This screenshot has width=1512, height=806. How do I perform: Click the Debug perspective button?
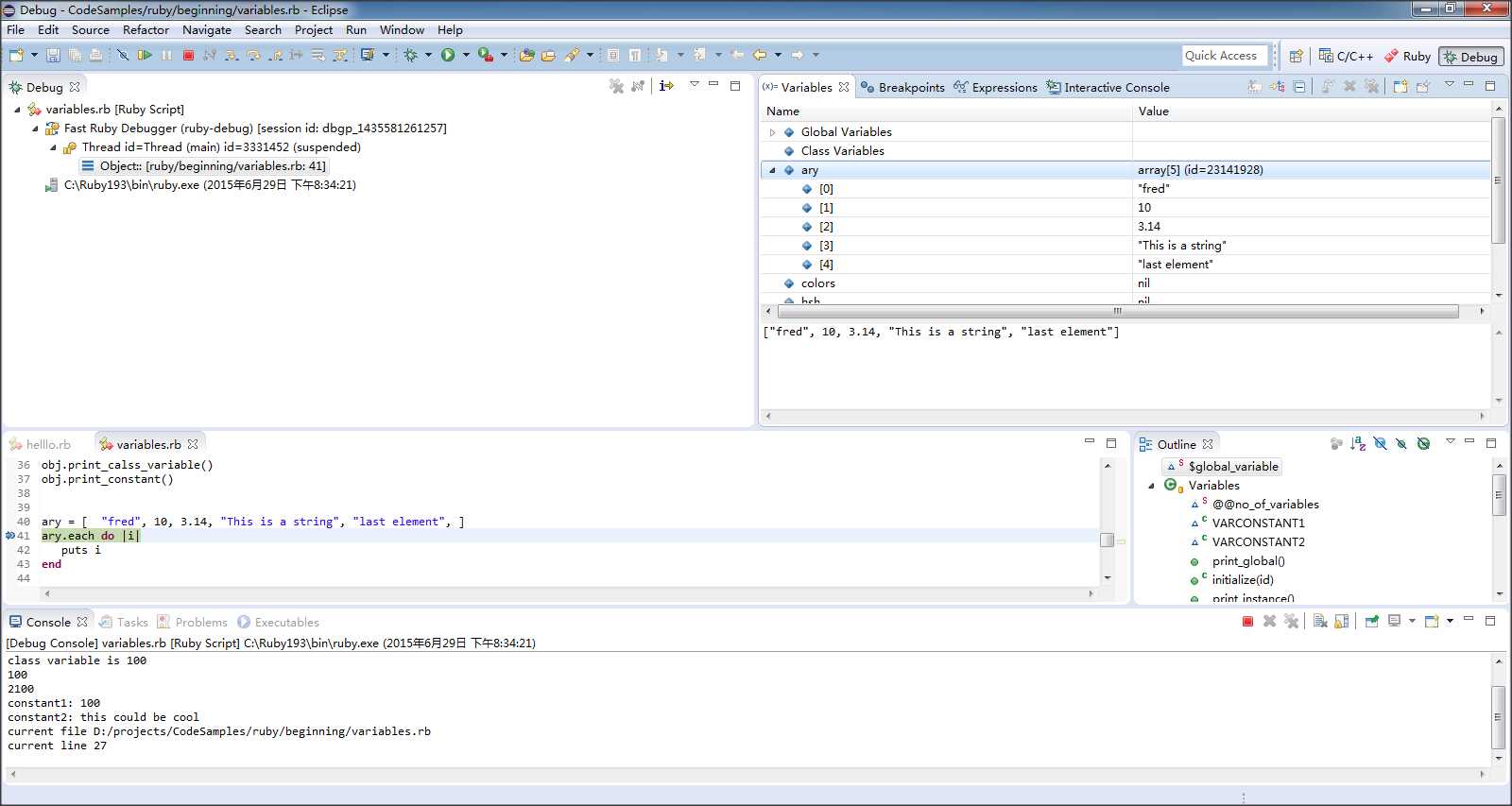1470,57
